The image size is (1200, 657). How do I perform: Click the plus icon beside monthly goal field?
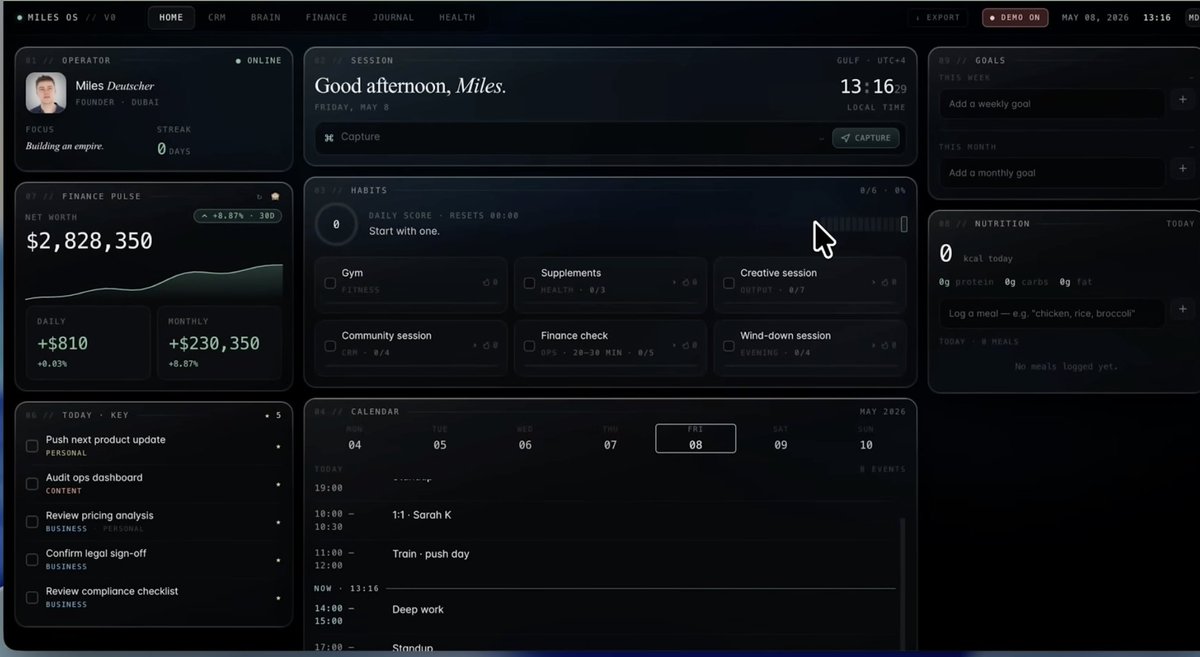pos(1183,172)
